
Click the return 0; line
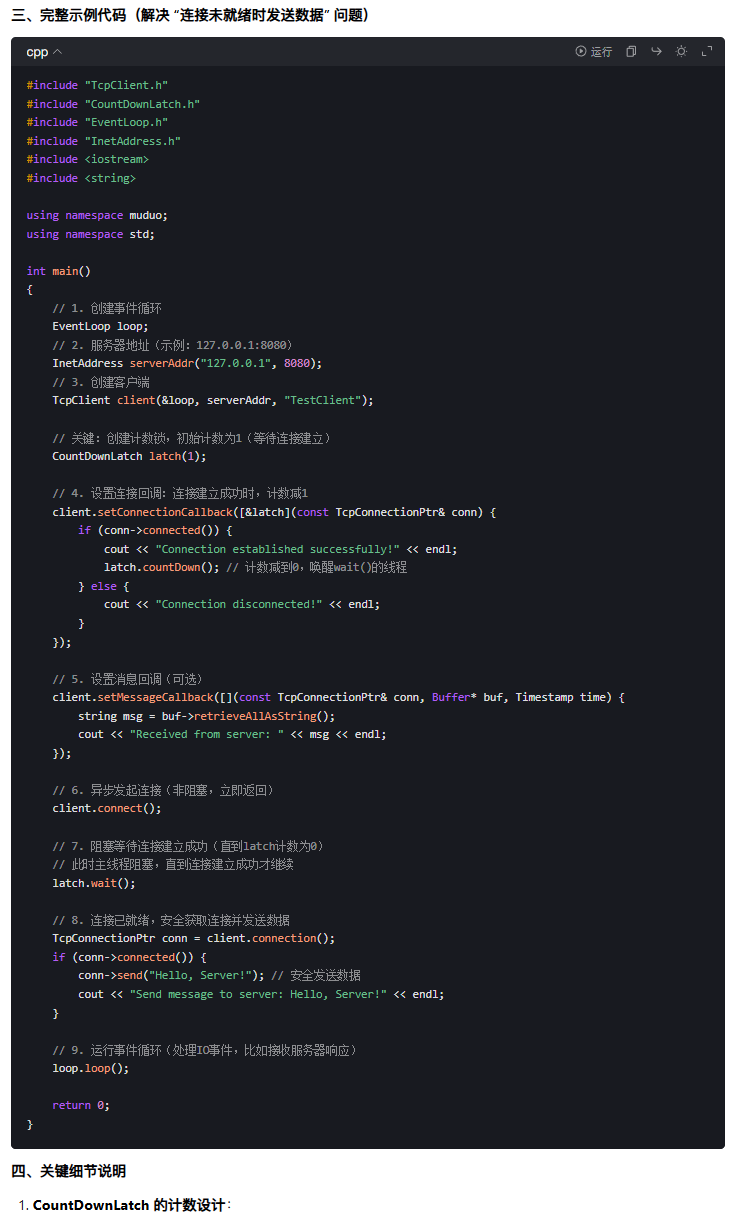tap(81, 1105)
